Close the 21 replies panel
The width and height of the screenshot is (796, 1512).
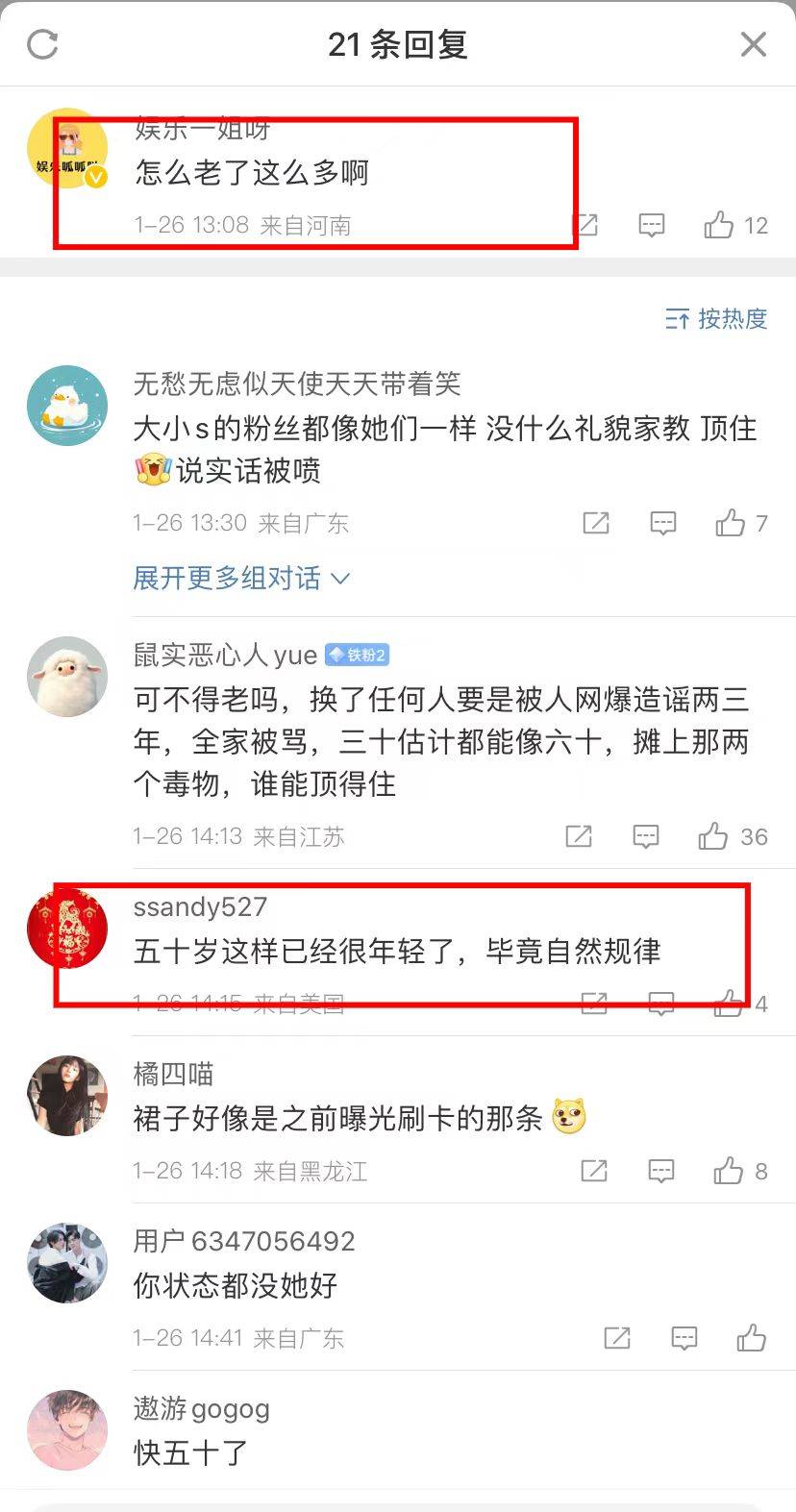(x=754, y=44)
